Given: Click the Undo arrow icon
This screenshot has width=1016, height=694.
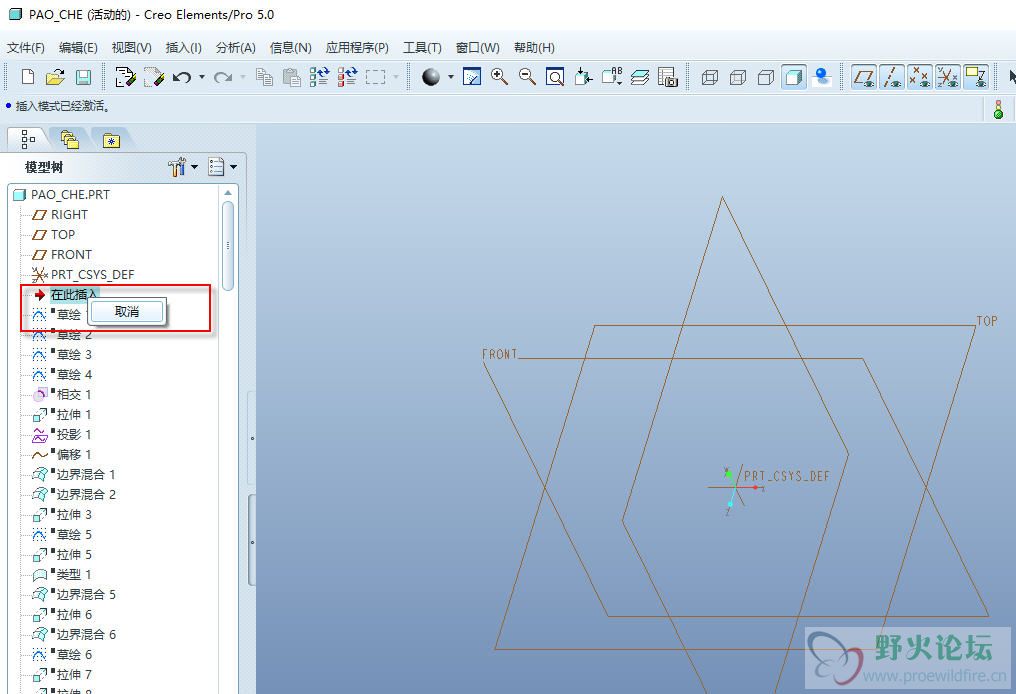Looking at the screenshot, I should click(x=182, y=77).
